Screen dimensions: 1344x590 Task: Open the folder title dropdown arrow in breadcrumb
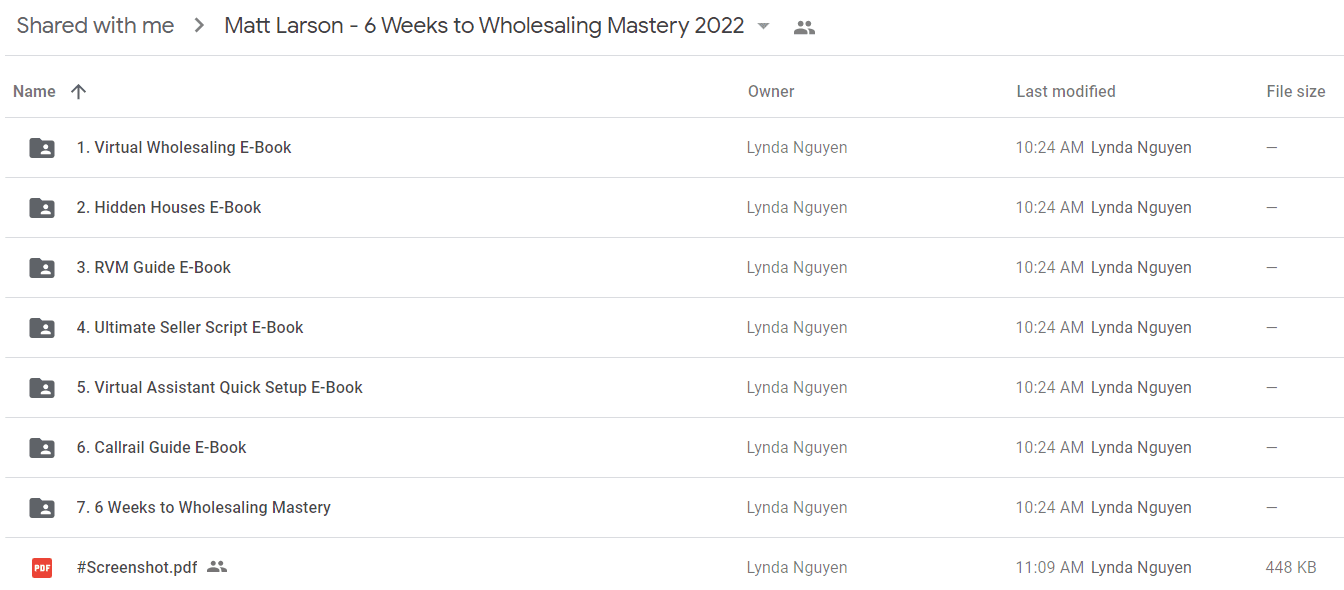[764, 26]
